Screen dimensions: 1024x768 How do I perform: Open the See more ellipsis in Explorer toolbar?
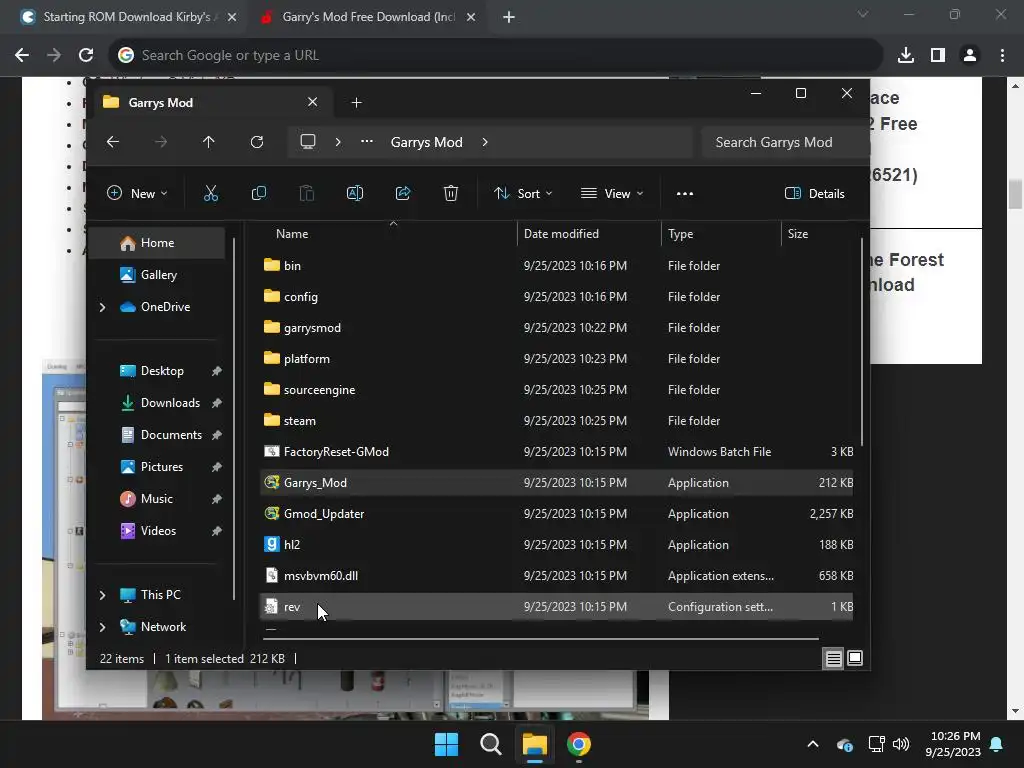coord(684,193)
